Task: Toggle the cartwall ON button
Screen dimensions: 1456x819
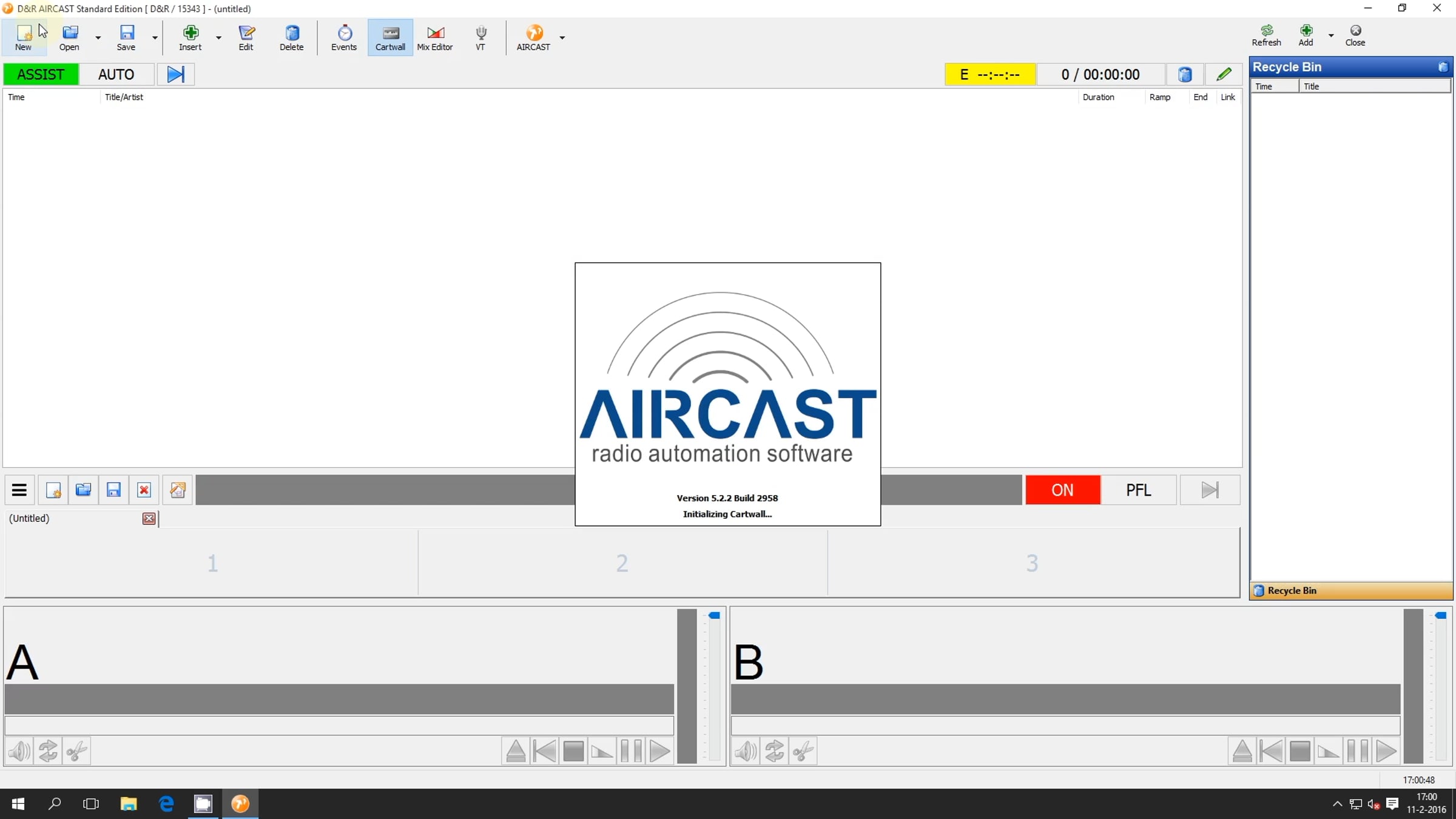Action: [x=1063, y=490]
